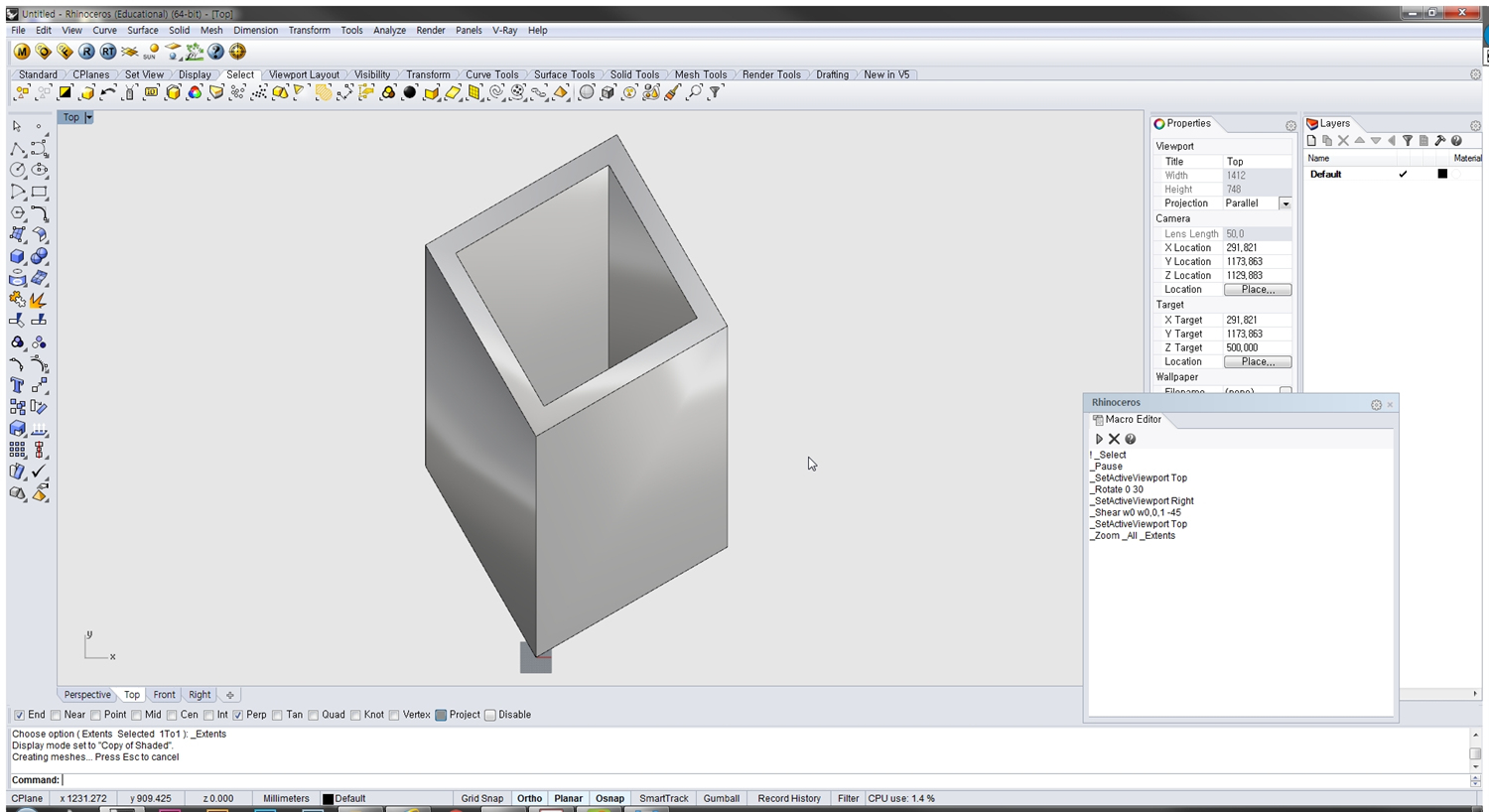
Task: Add new viewport tab plus button
Action: tap(229, 695)
